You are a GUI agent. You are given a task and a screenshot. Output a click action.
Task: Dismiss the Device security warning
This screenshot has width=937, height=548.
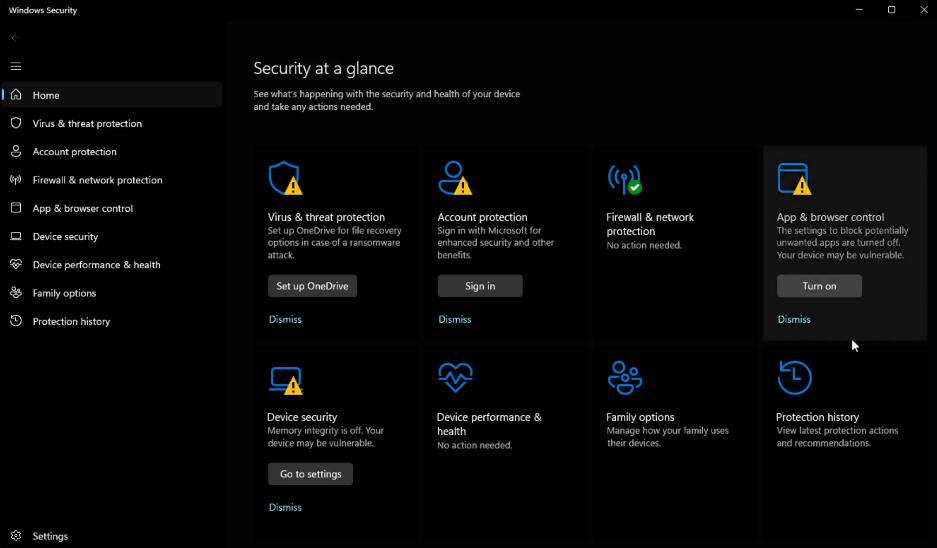285,507
